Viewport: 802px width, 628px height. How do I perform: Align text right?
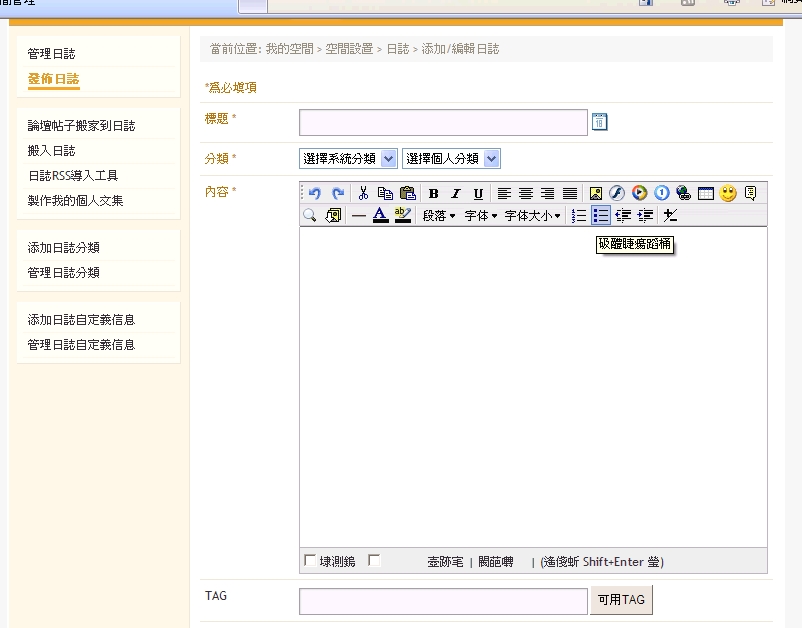(x=548, y=193)
